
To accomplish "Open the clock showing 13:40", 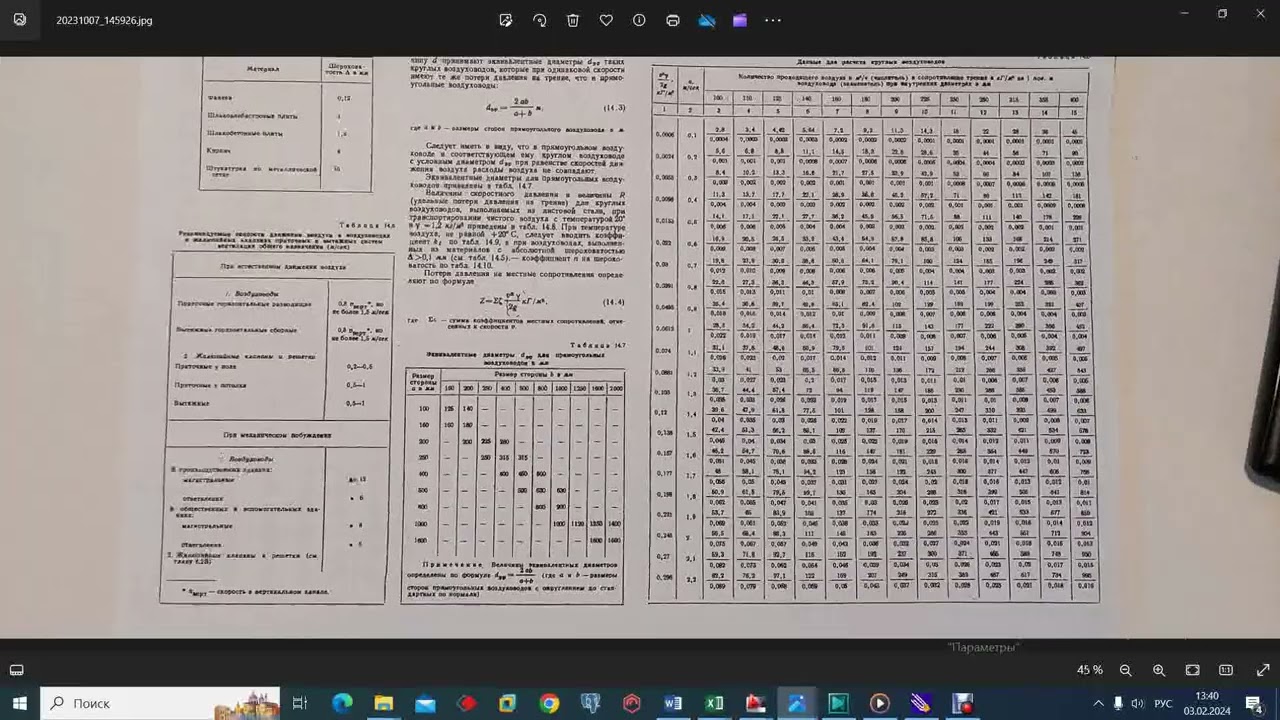I will 1207,703.
